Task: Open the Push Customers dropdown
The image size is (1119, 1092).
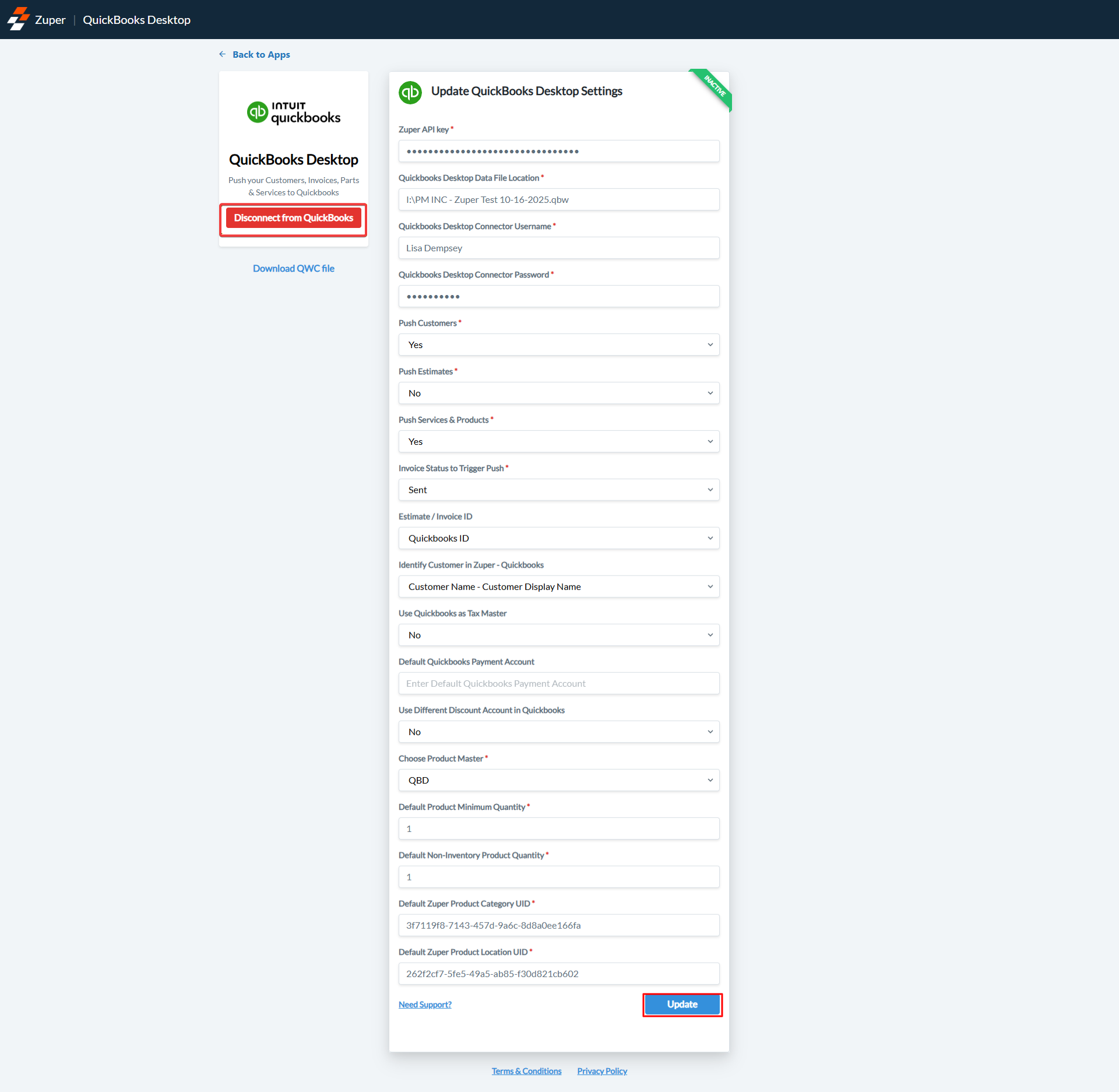Action: (x=558, y=345)
